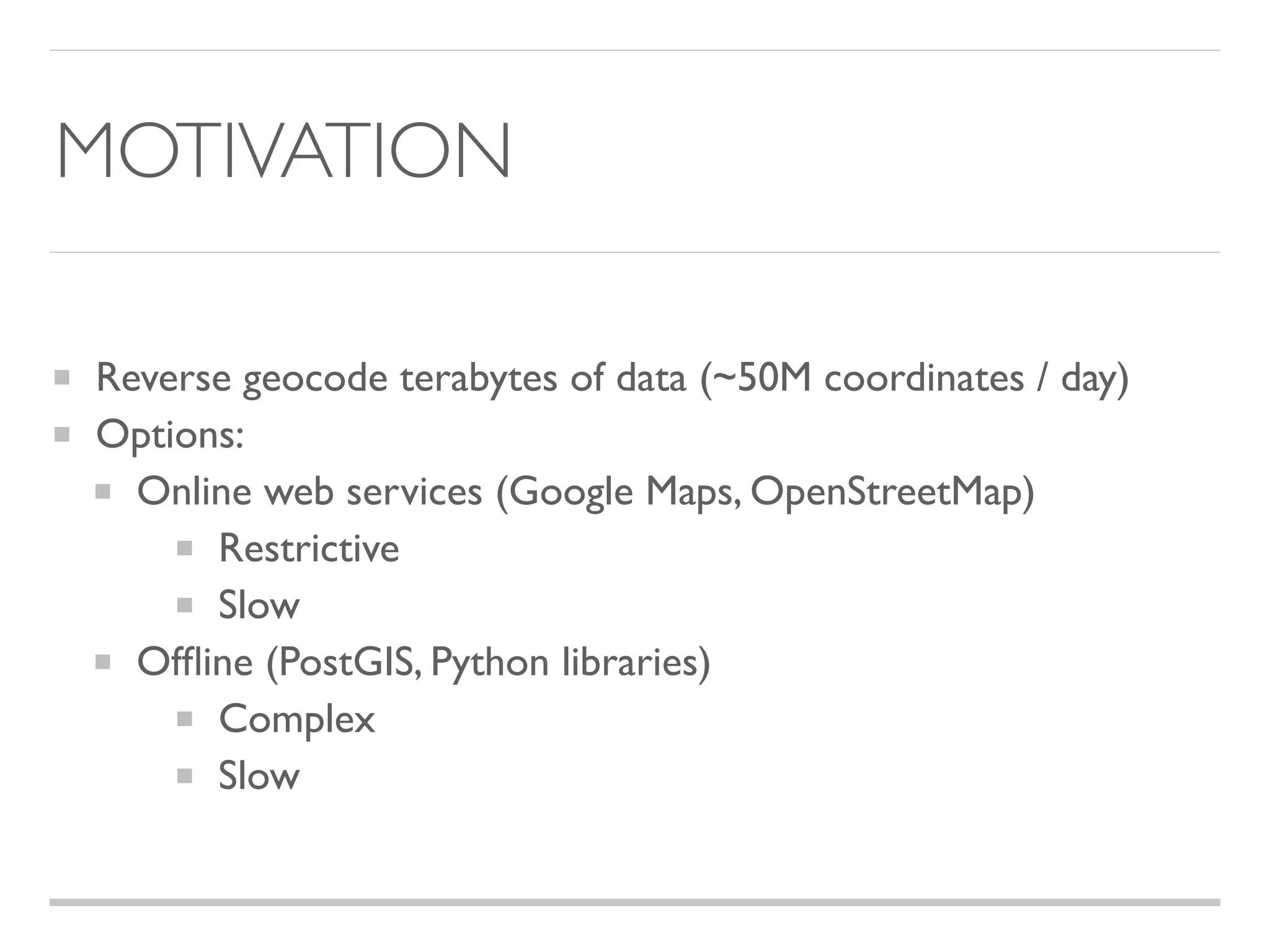Click the bullet square beside Restrictive
Viewport: 1270px width, 952px height.
[185, 548]
